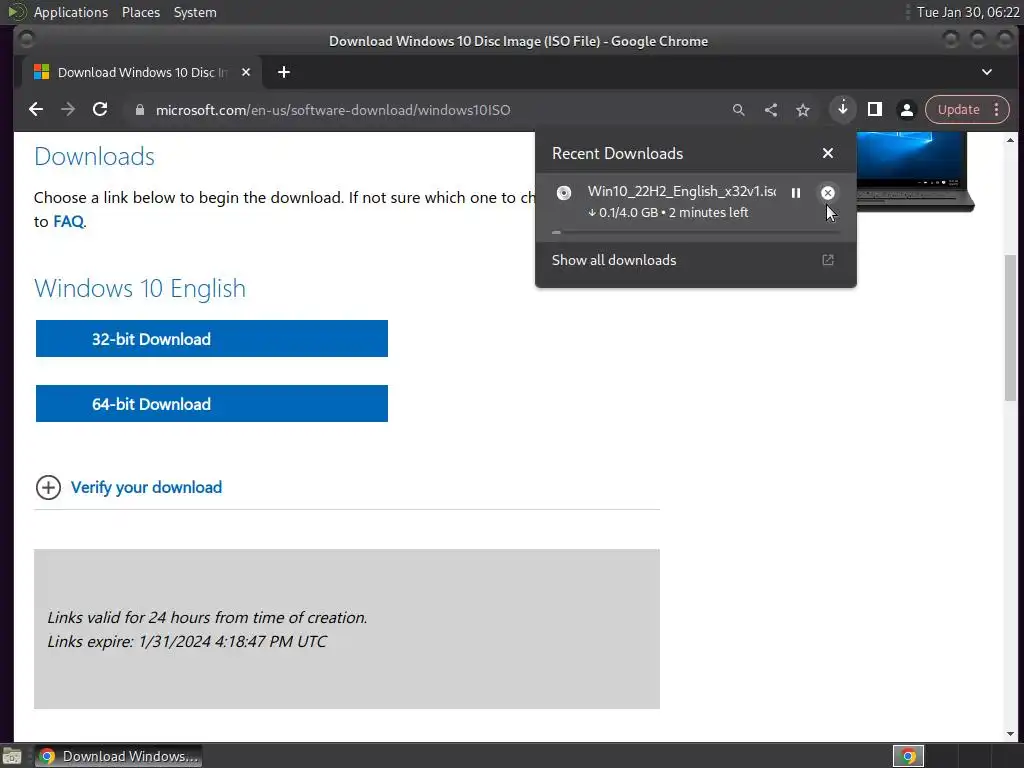Open the Chrome profile avatar
1024x768 pixels.
pyautogui.click(x=906, y=110)
